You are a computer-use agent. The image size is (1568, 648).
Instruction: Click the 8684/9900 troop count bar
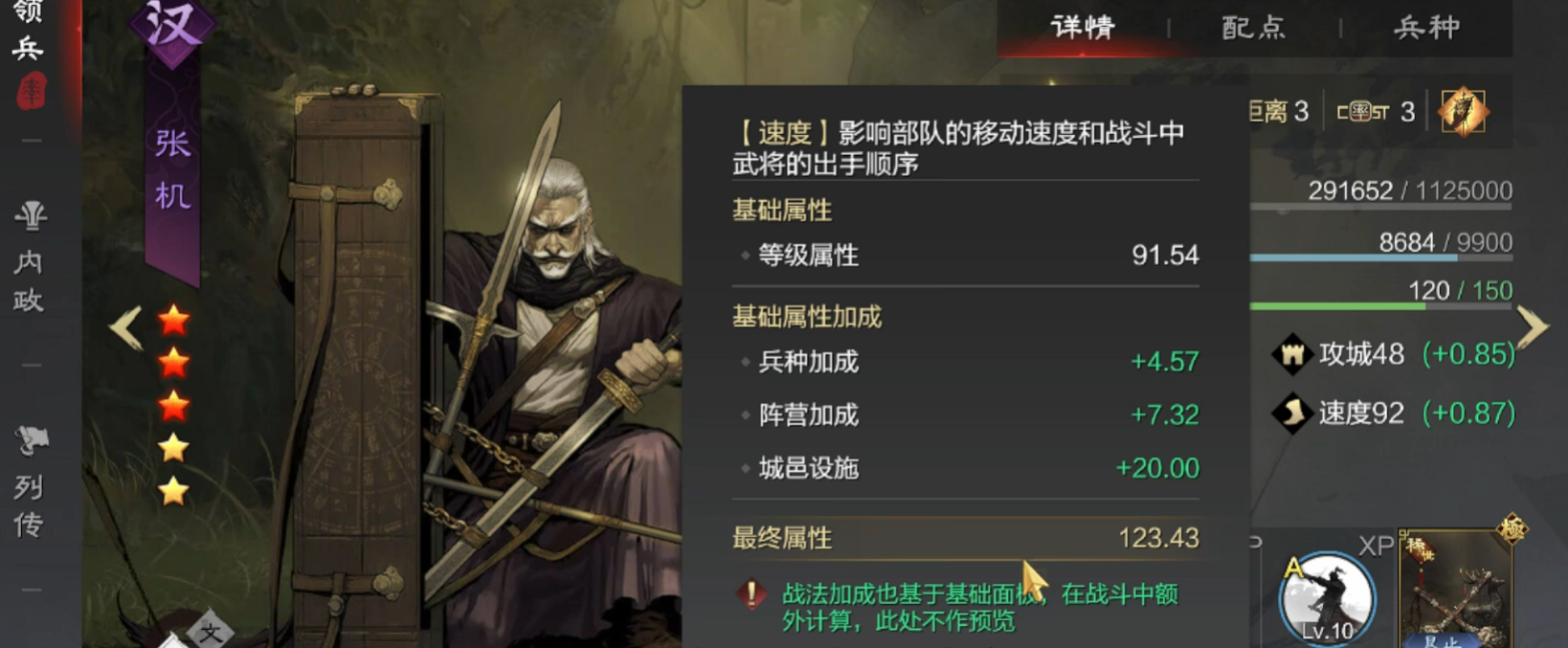[x=1380, y=258]
